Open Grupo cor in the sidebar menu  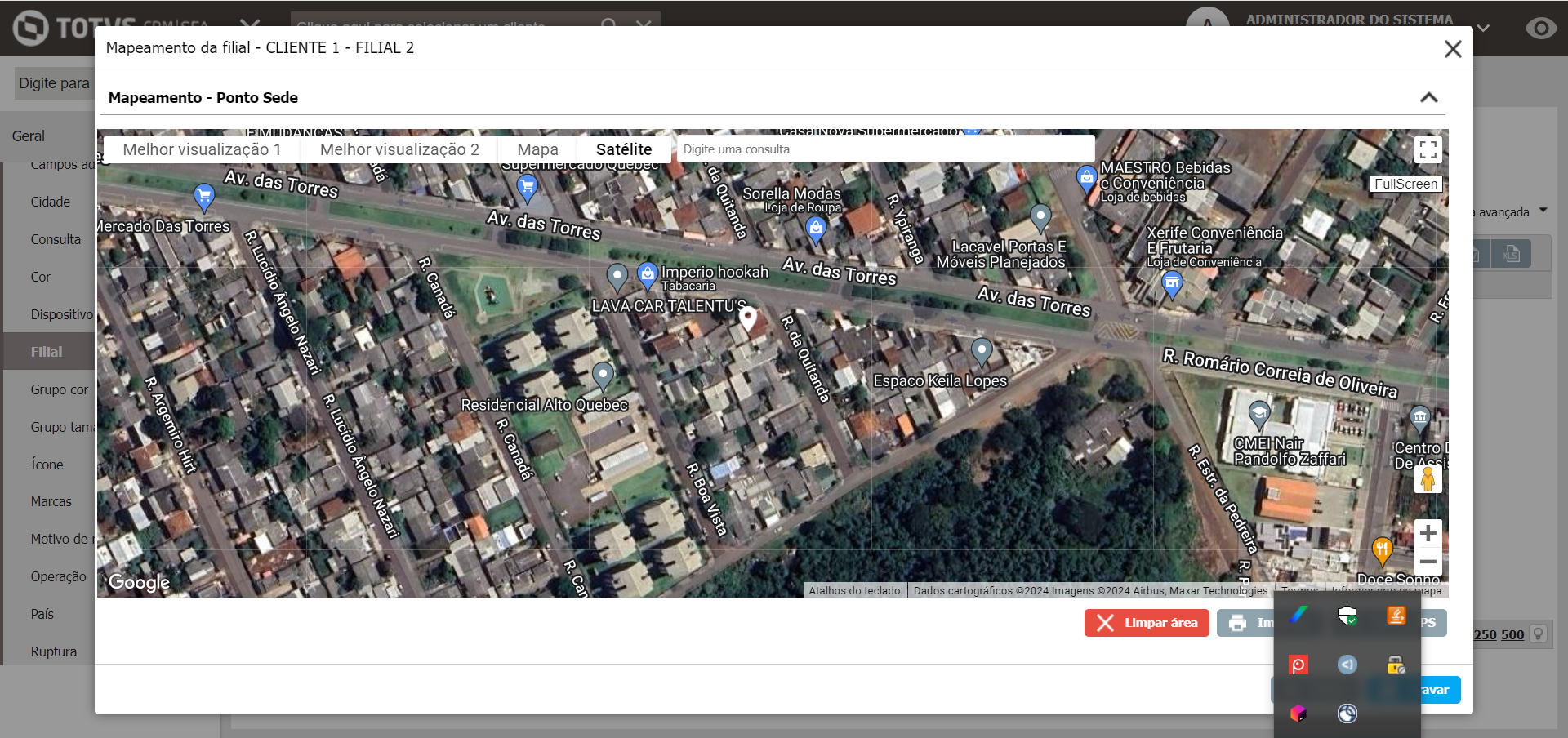[60, 389]
